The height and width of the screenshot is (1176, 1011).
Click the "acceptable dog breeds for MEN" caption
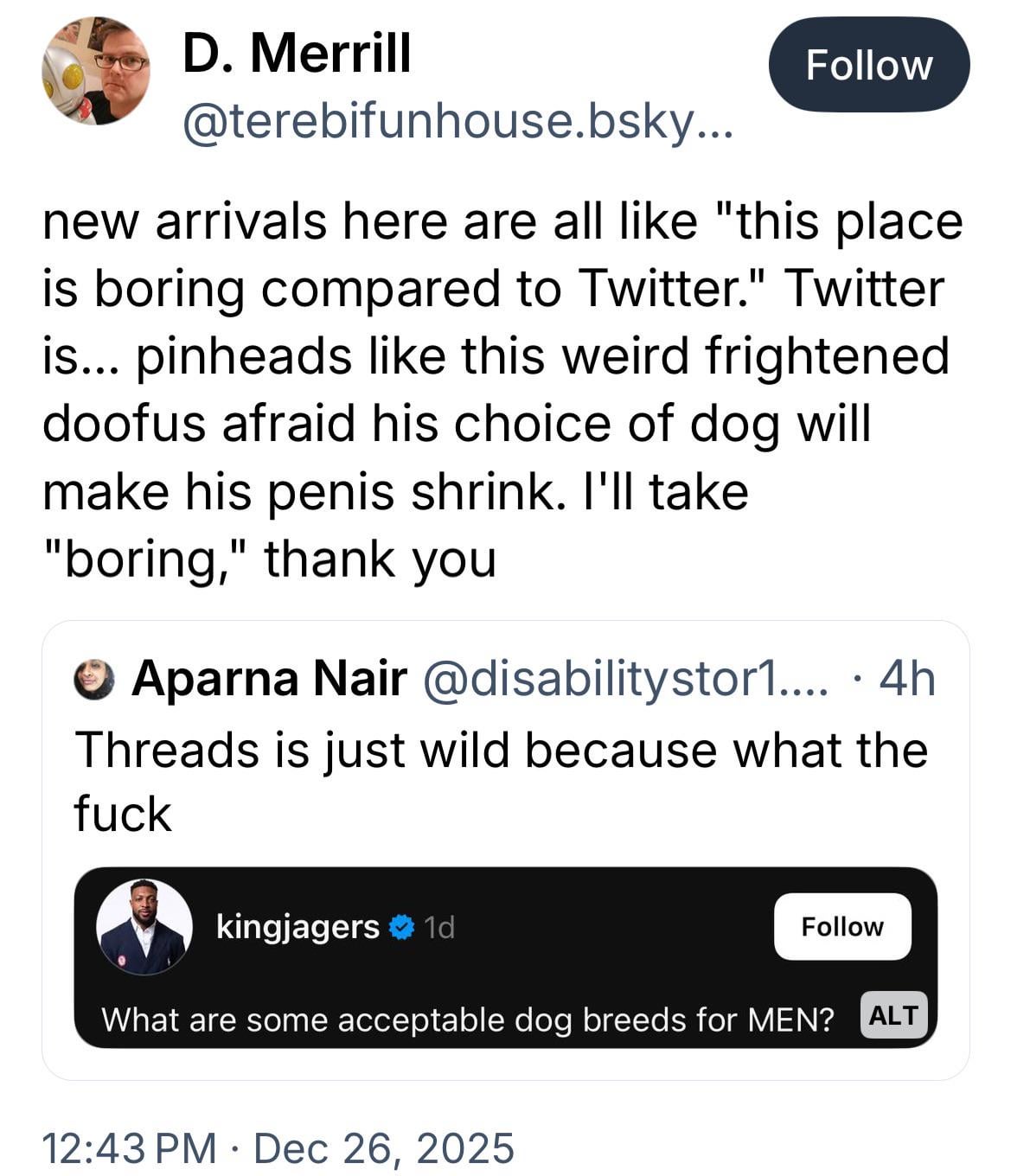pos(467,1020)
